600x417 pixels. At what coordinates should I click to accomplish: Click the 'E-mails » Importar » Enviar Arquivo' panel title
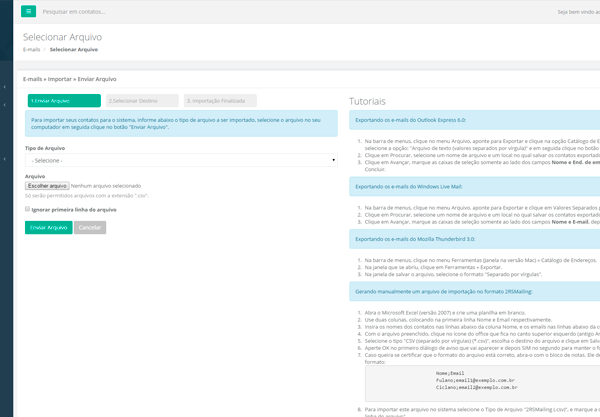click(70, 79)
